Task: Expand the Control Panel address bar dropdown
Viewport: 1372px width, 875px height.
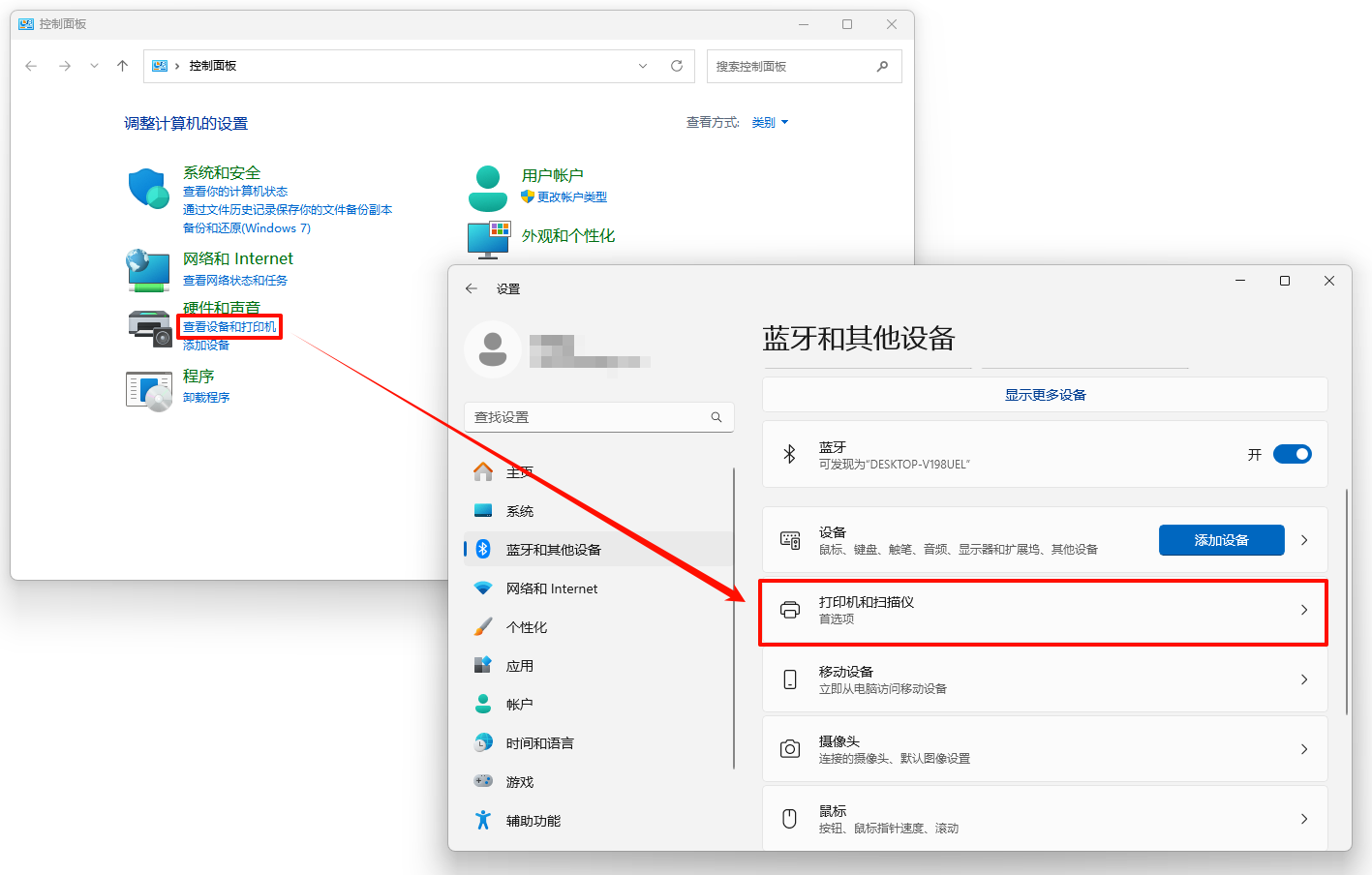Action: coord(643,66)
